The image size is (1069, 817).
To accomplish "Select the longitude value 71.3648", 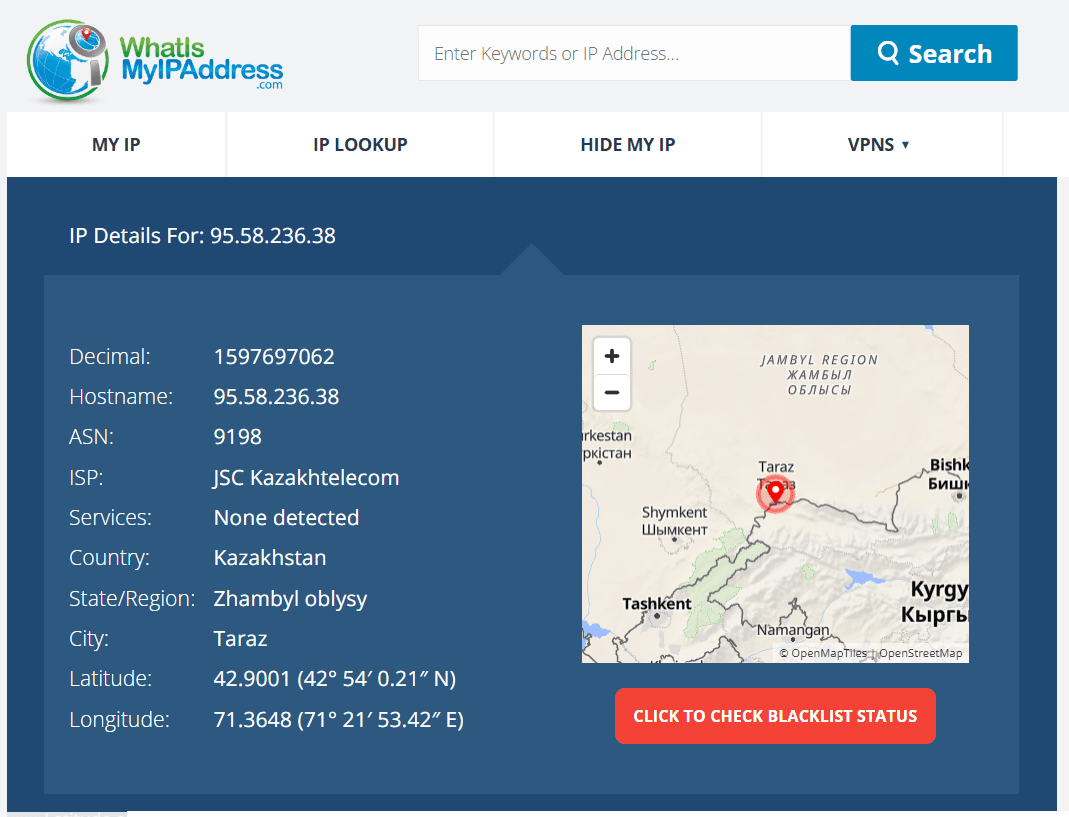I will (339, 719).
